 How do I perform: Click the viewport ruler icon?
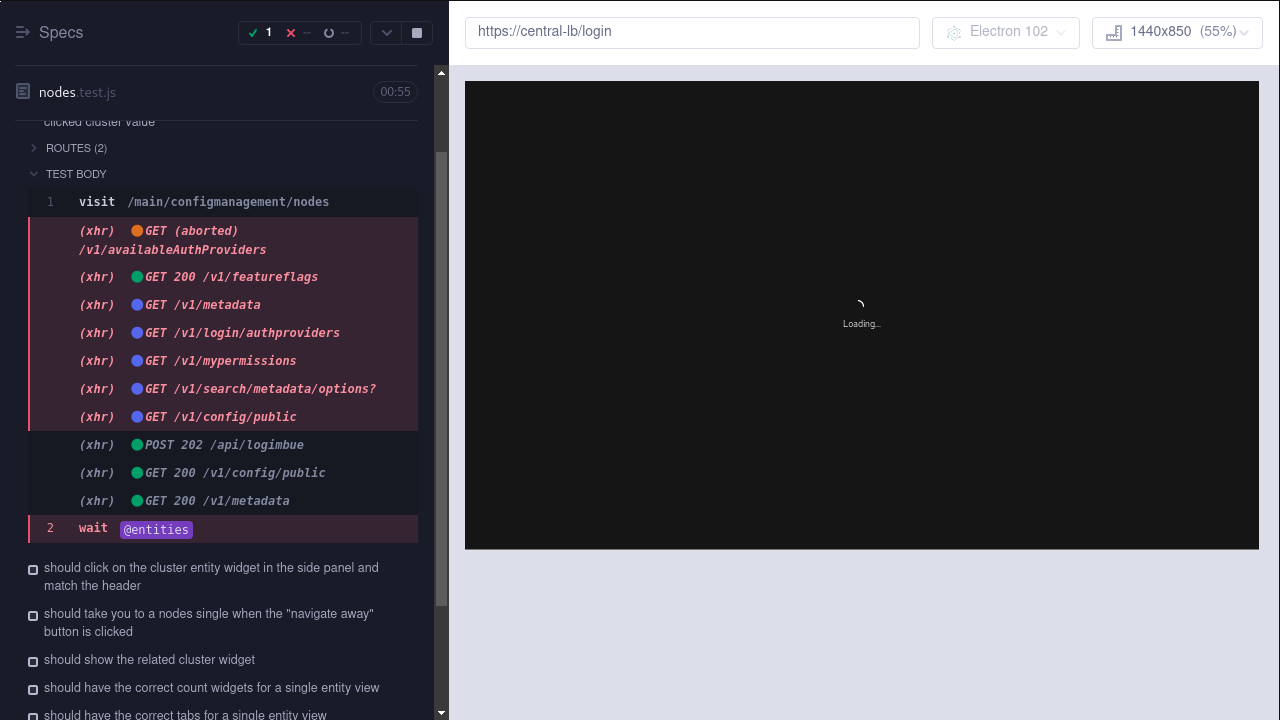click(x=1113, y=32)
